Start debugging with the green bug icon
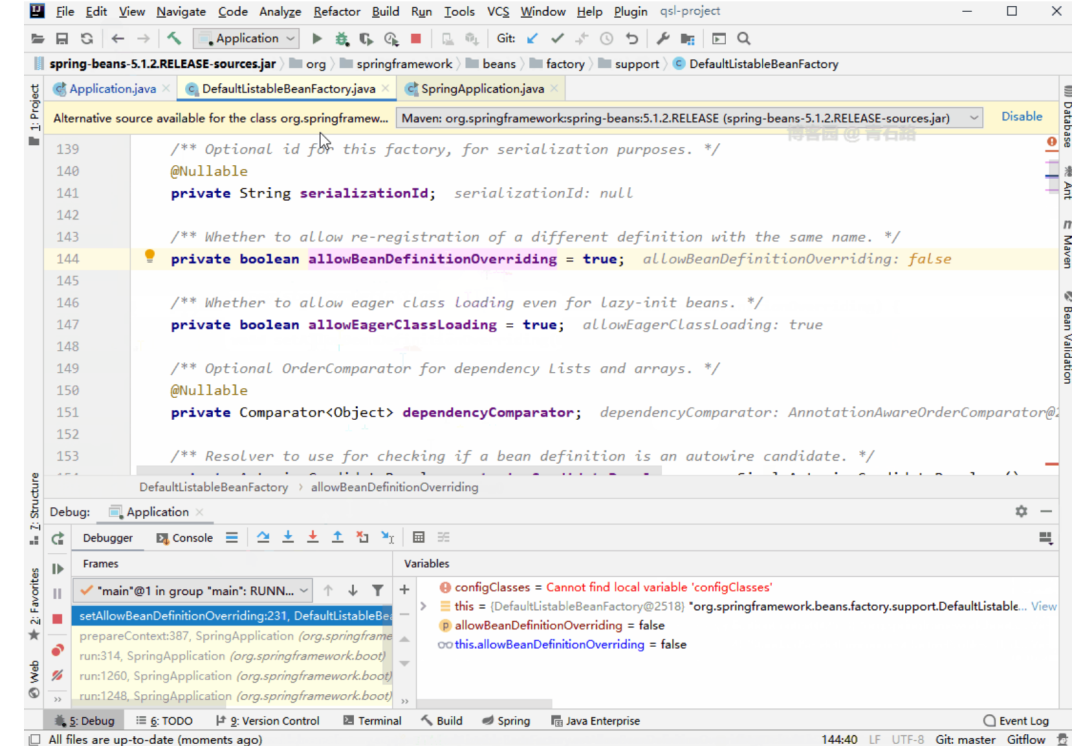The image size is (1080, 746). 342,39
